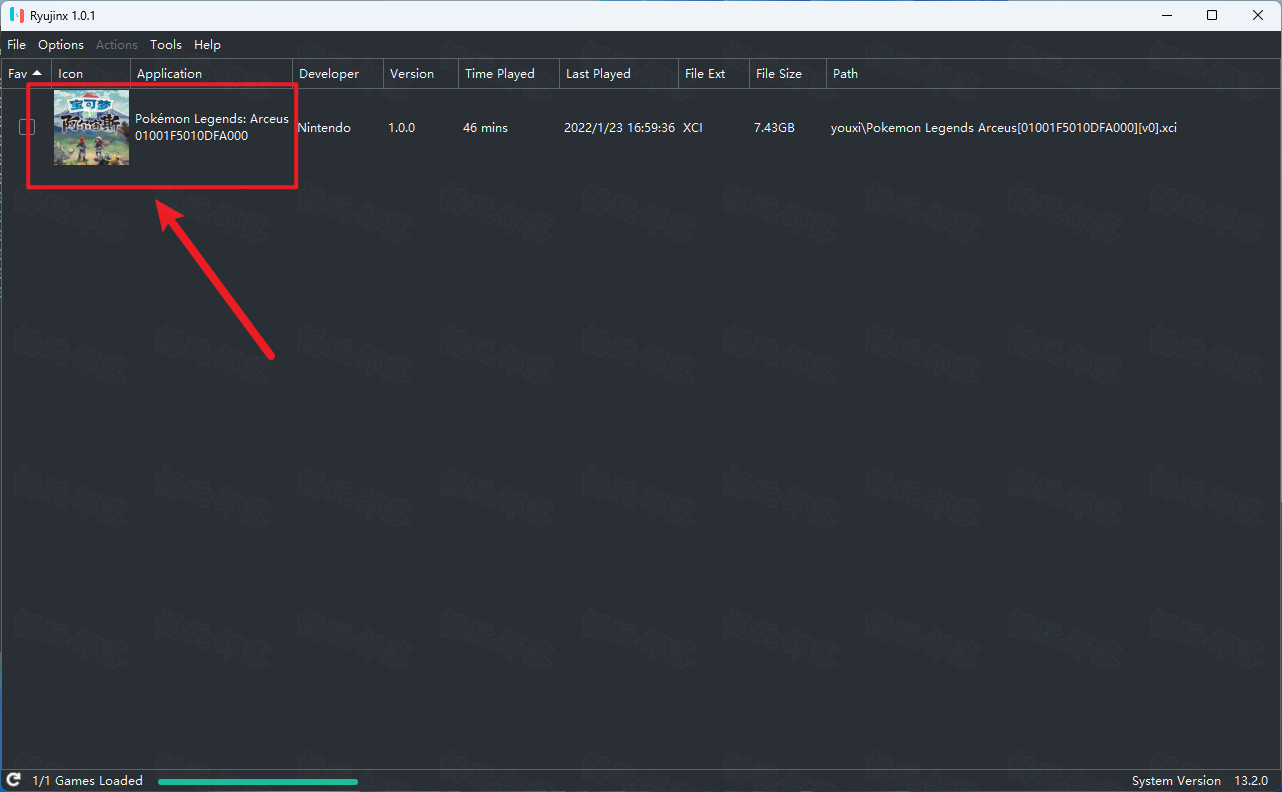Sort by the Fav column arrow
Viewport: 1282px width, 792px height.
[37, 73]
